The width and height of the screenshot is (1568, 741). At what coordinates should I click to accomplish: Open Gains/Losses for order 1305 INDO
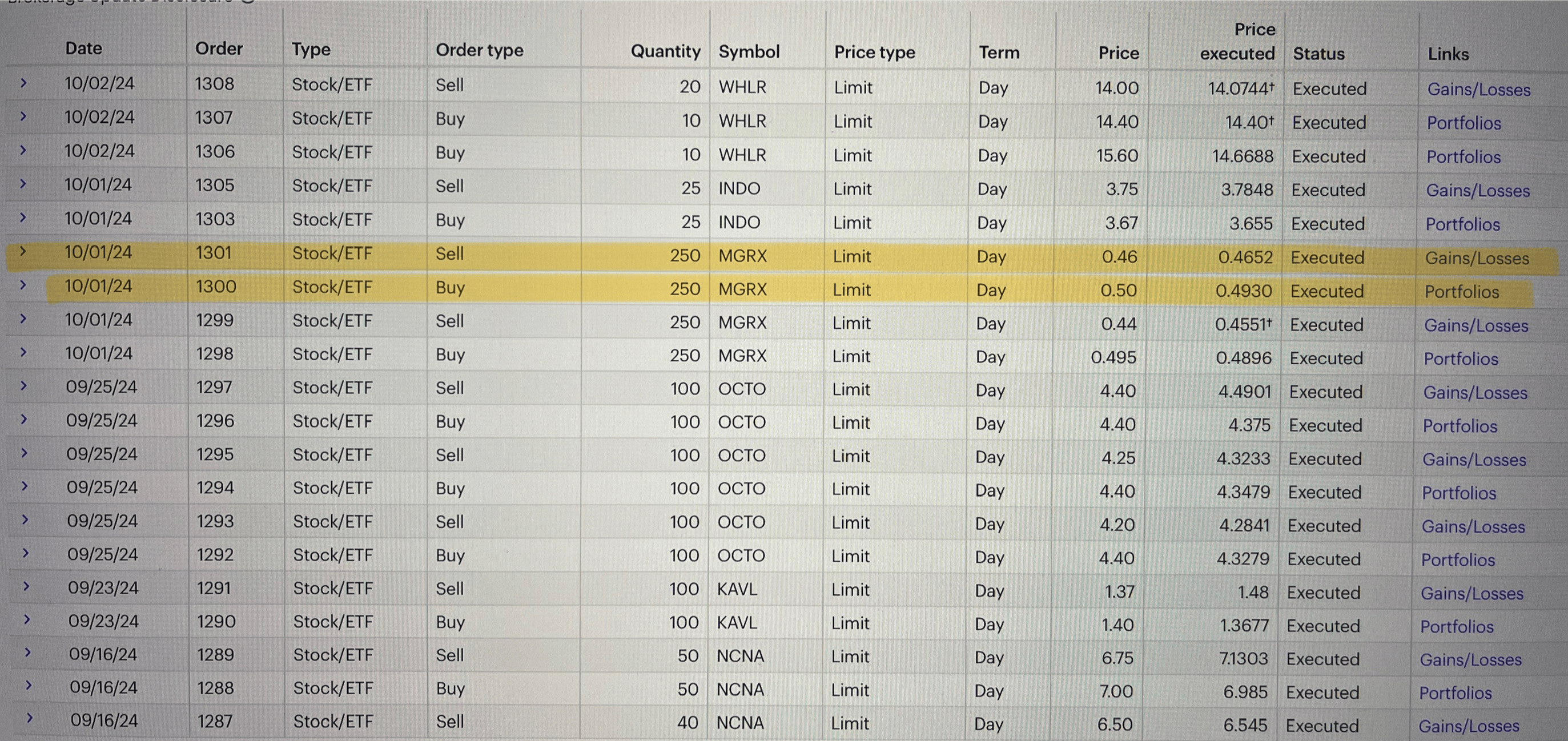click(1477, 191)
